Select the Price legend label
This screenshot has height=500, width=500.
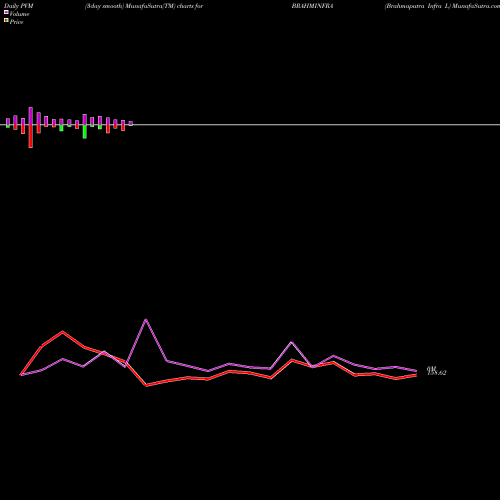(16, 22)
